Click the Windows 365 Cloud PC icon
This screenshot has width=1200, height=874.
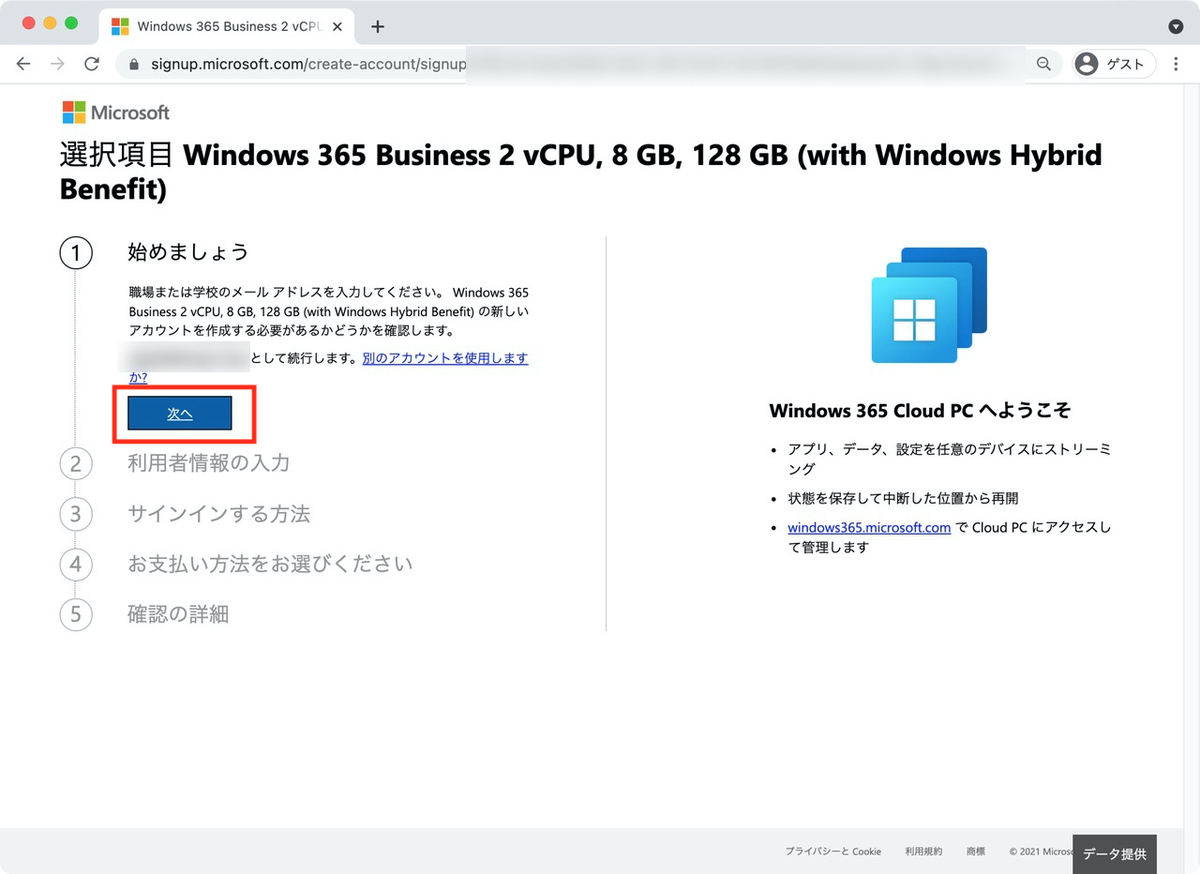point(929,305)
